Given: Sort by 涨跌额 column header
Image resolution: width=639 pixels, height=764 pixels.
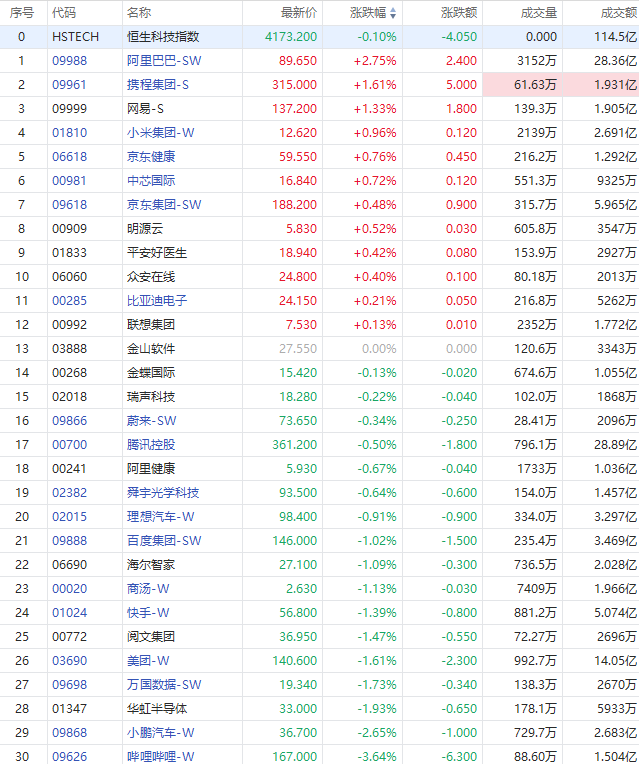Looking at the screenshot, I should tap(459, 13).
